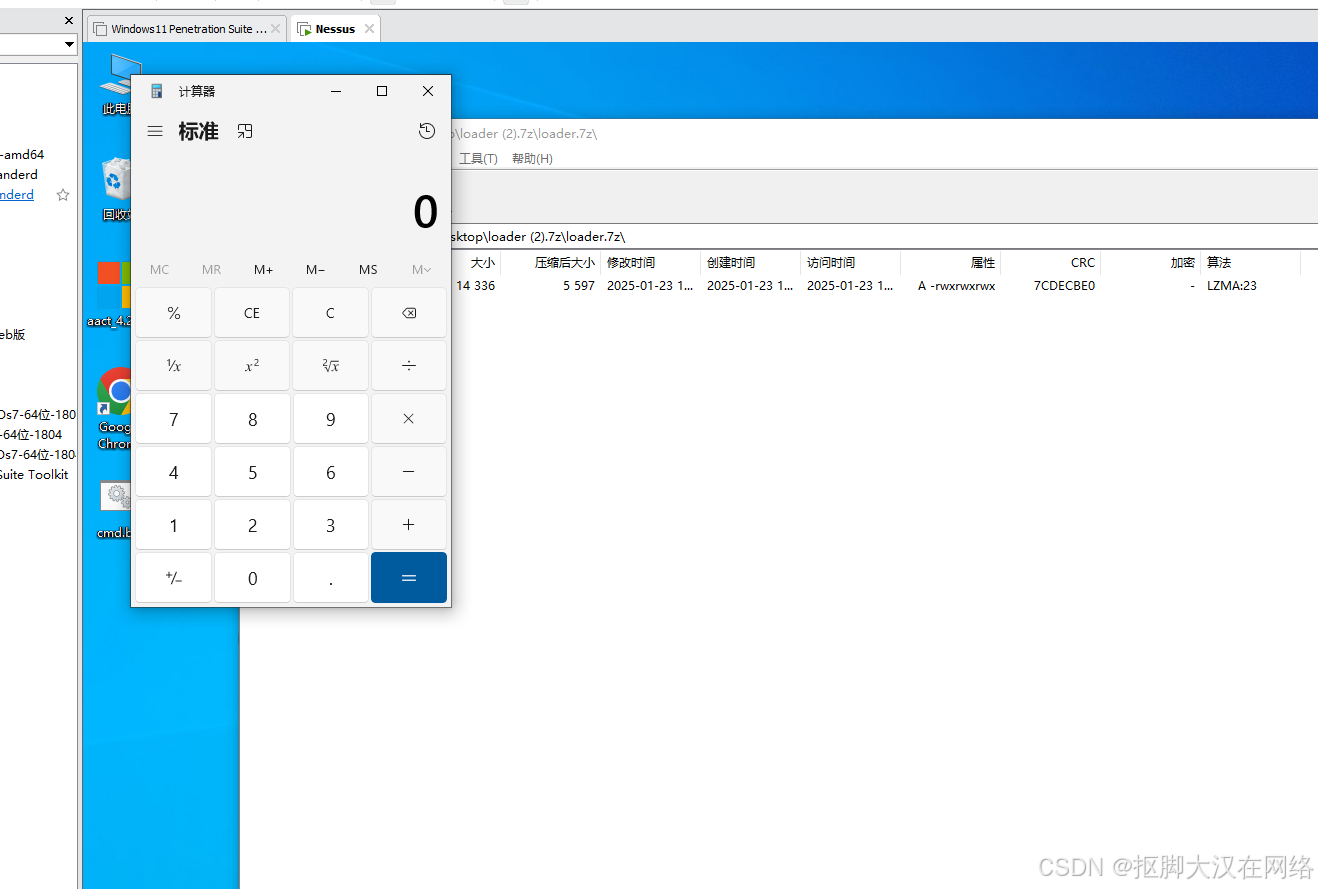Close the Windows11 Penetration Suite tab
1318x889 pixels.
pyautogui.click(x=276, y=29)
